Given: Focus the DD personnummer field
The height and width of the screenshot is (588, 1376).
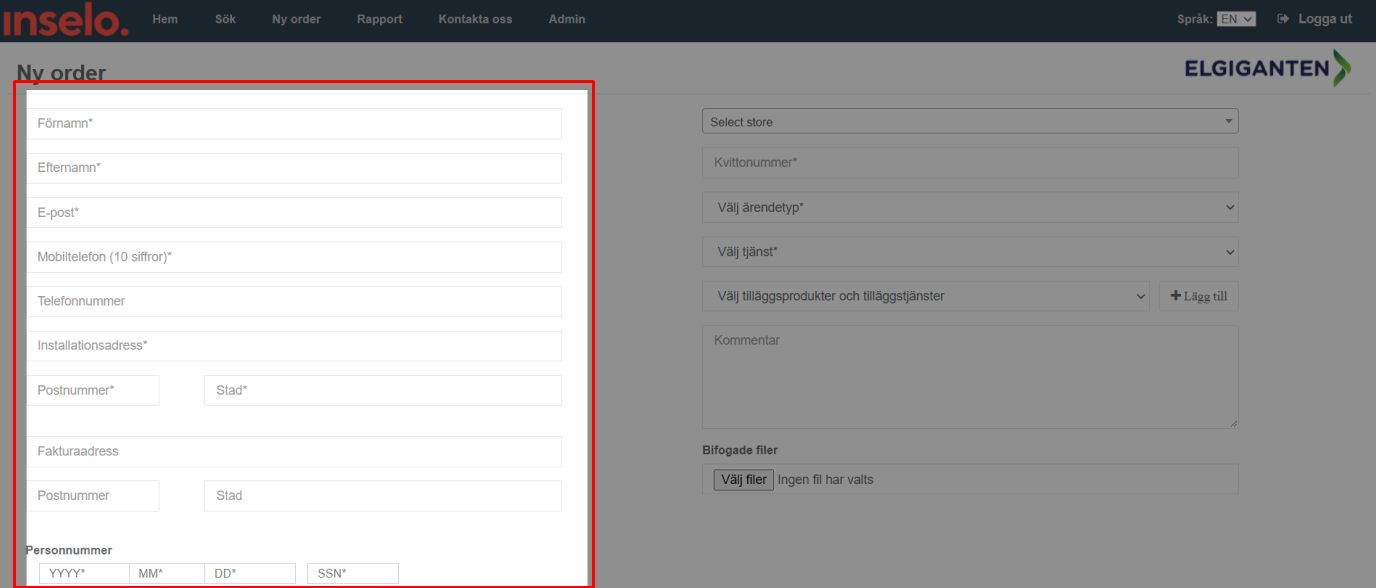Looking at the screenshot, I should [250, 573].
